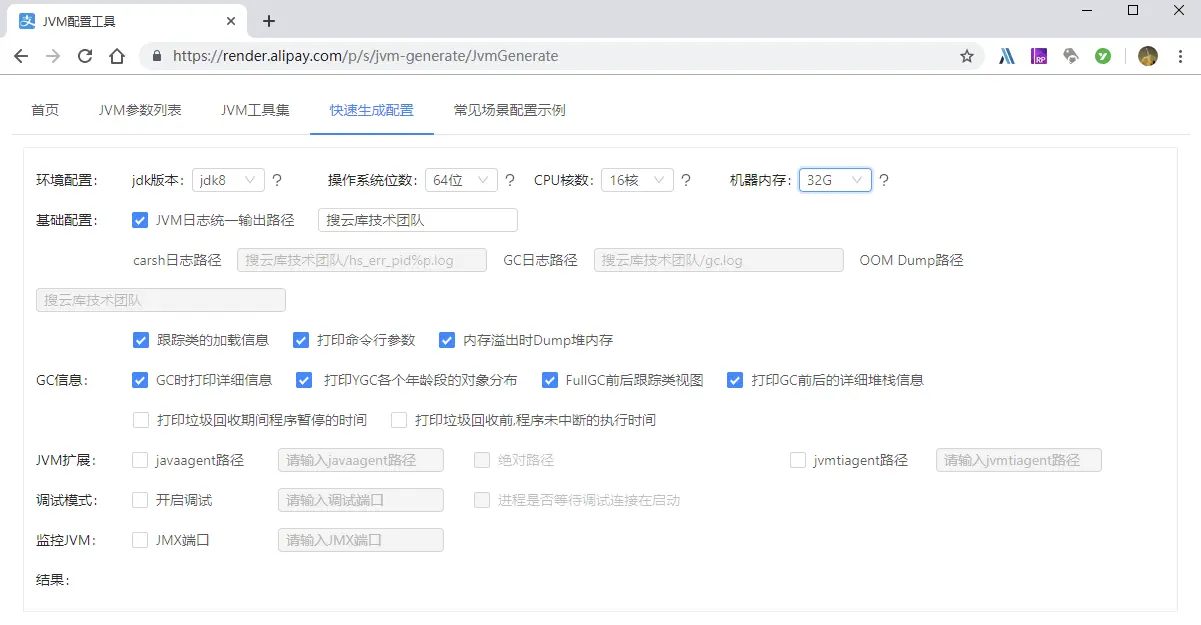Screen dimensions: 1201x625
Task: Enable the javaagent路径 checkbox
Action: pyautogui.click(x=140, y=460)
